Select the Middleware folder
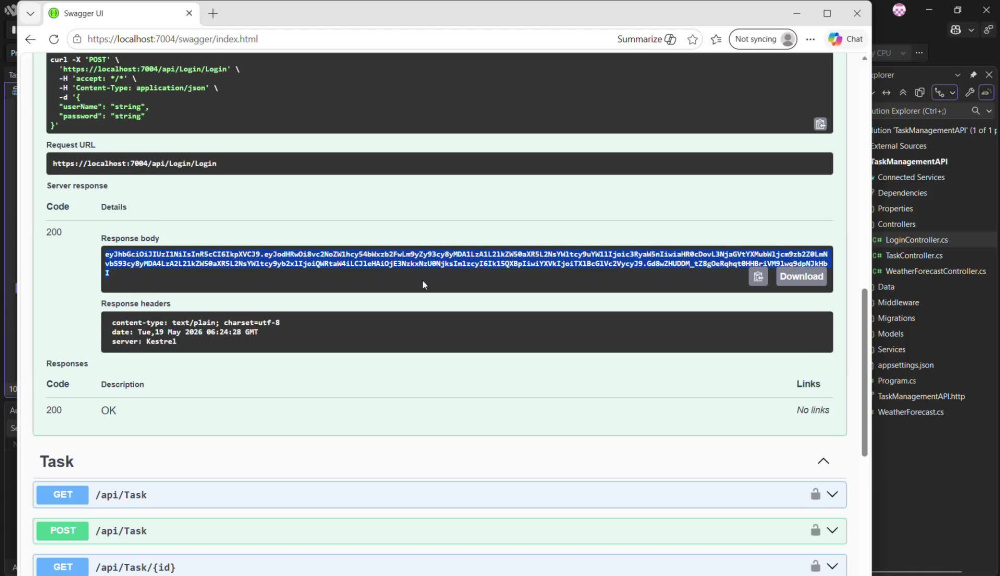This screenshot has width=1000, height=576. click(898, 302)
